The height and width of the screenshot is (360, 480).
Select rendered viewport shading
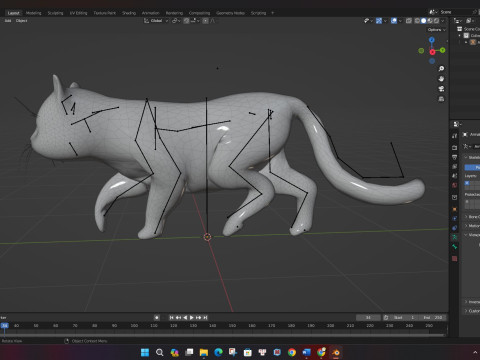[x=436, y=21]
